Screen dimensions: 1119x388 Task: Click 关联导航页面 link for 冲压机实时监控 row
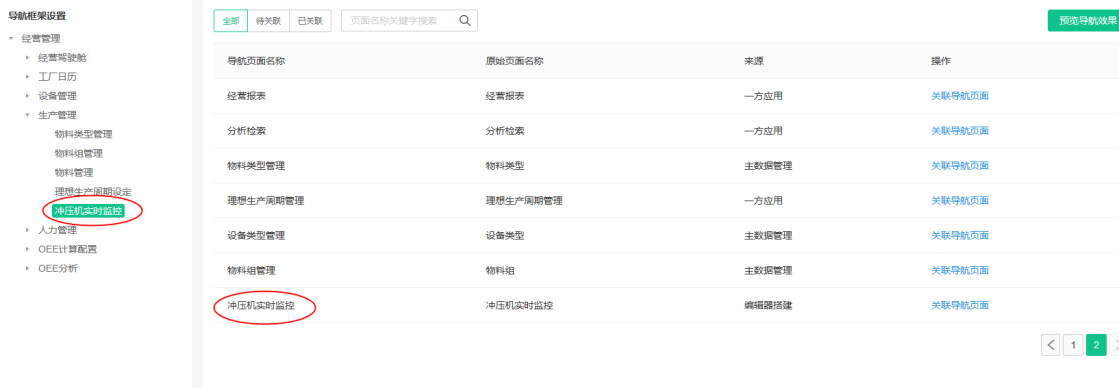(x=960, y=305)
